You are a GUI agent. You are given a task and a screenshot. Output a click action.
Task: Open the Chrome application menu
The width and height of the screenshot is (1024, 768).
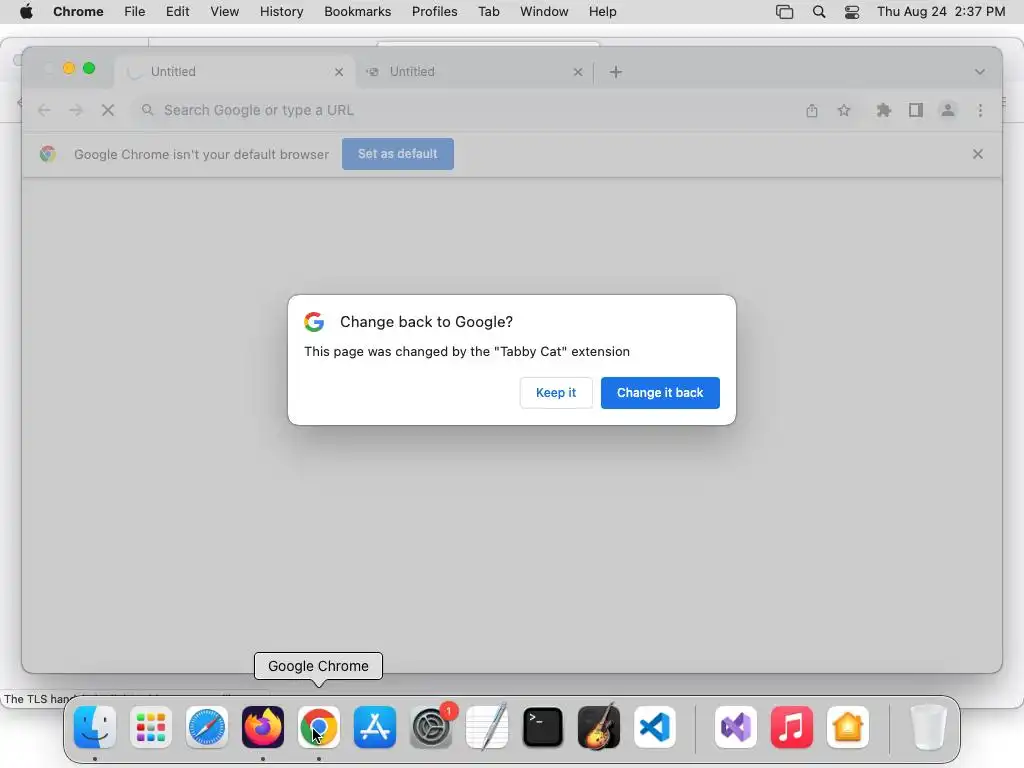(x=78, y=12)
